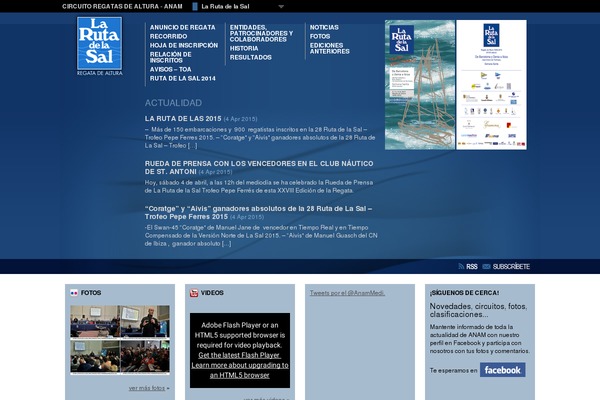
Task: Go to RECORRIDO page
Action: pos(168,36)
